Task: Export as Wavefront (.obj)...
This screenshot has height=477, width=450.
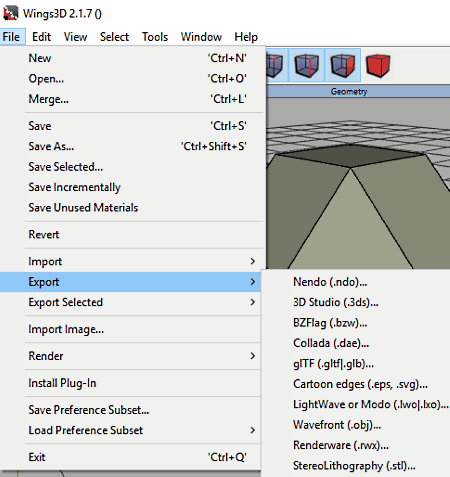Action: point(356,425)
